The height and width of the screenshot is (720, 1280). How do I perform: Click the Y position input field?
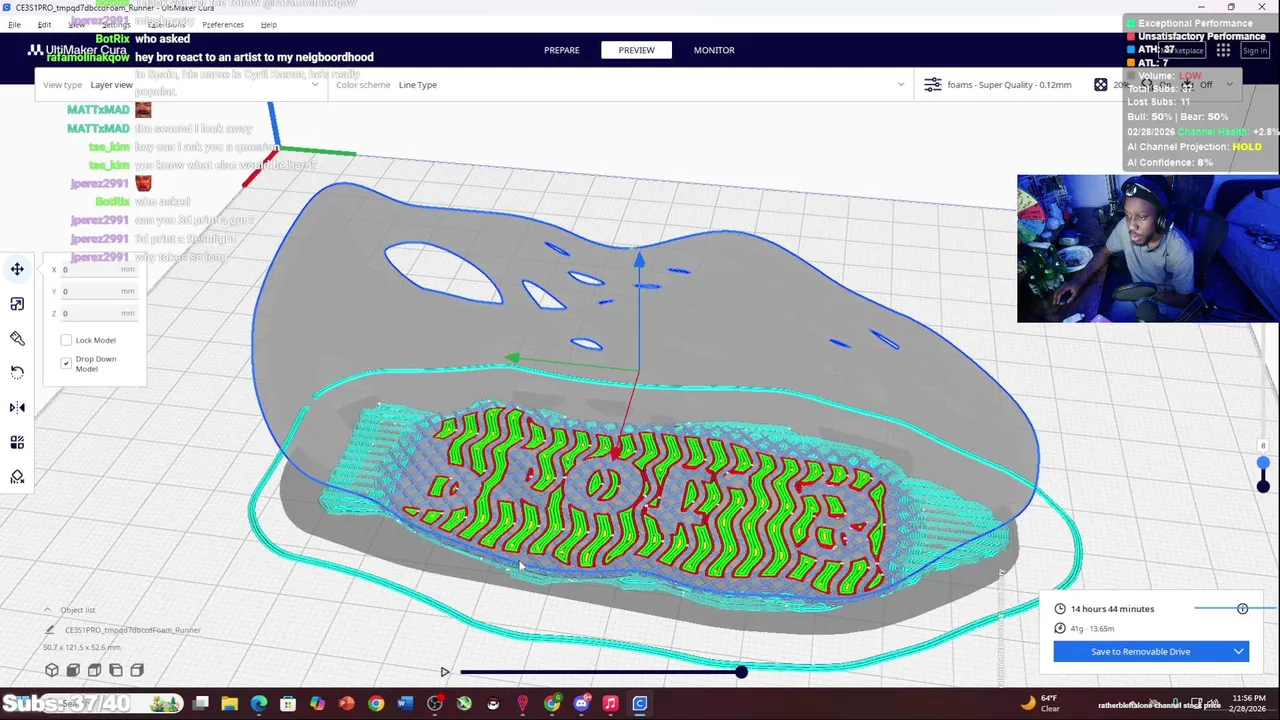(x=98, y=292)
